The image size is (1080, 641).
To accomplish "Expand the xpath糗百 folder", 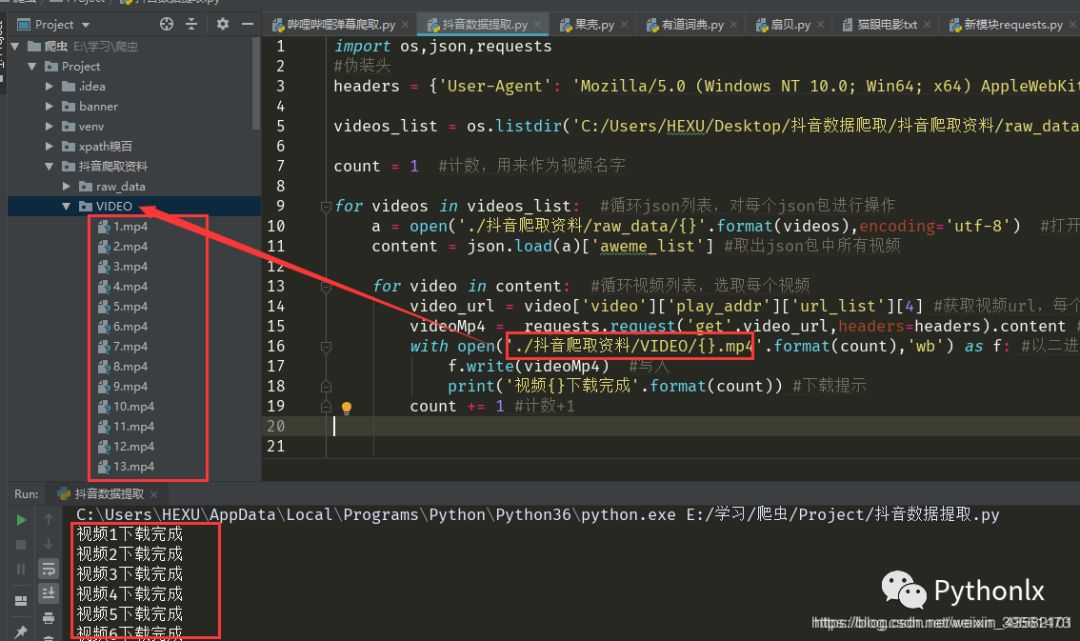I will point(49,146).
